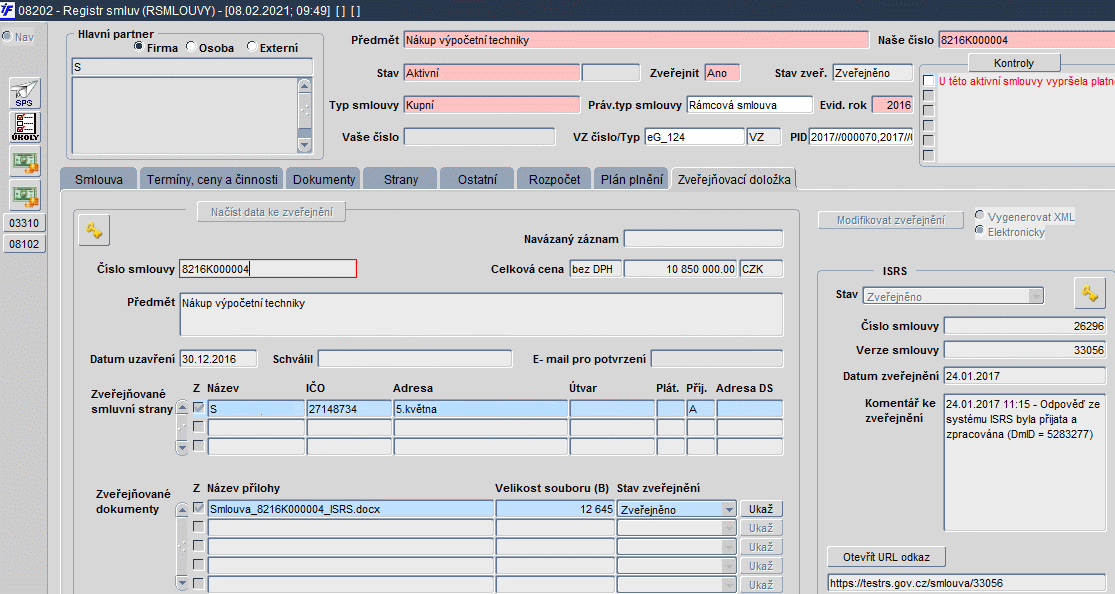Switch to the Smlouva tab
Viewport: 1115px width, 594px height.
(99, 179)
